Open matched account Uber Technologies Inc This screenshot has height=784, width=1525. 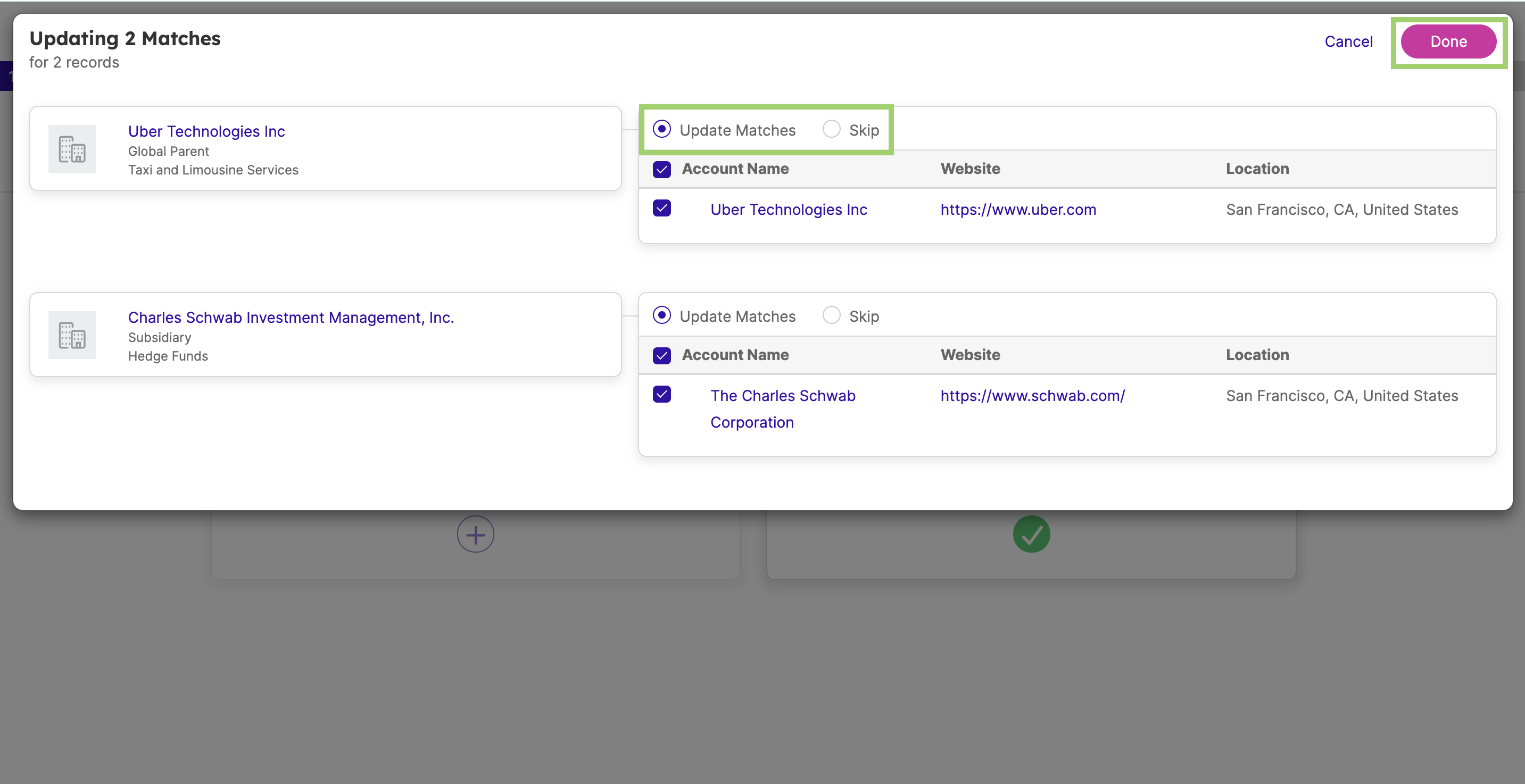[x=789, y=210]
